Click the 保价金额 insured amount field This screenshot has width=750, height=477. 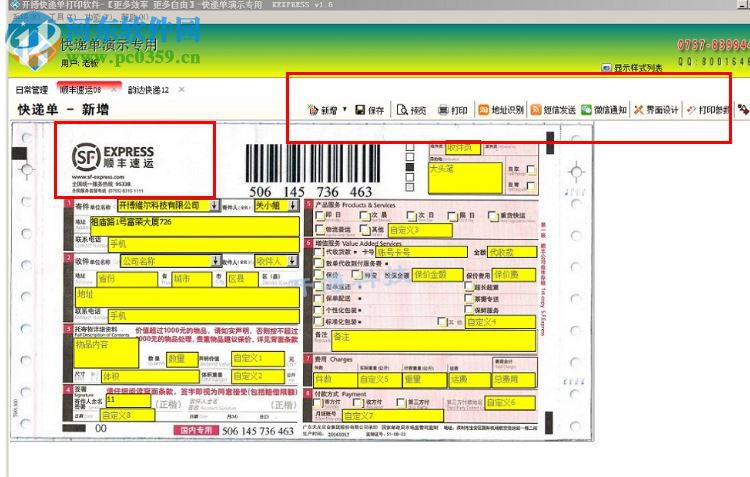(x=438, y=275)
